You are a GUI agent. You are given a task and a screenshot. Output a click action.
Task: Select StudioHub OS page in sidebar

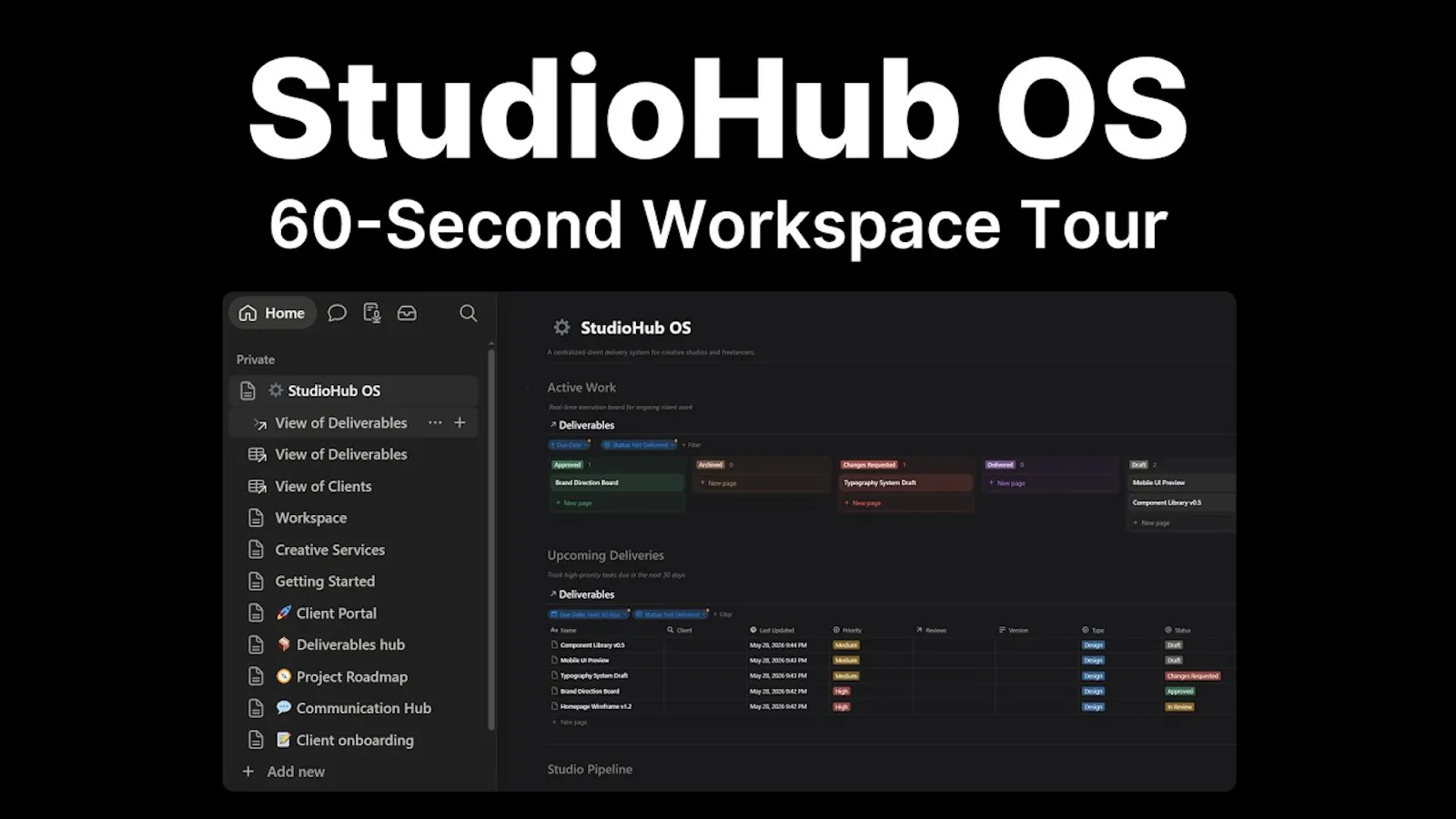point(354,390)
